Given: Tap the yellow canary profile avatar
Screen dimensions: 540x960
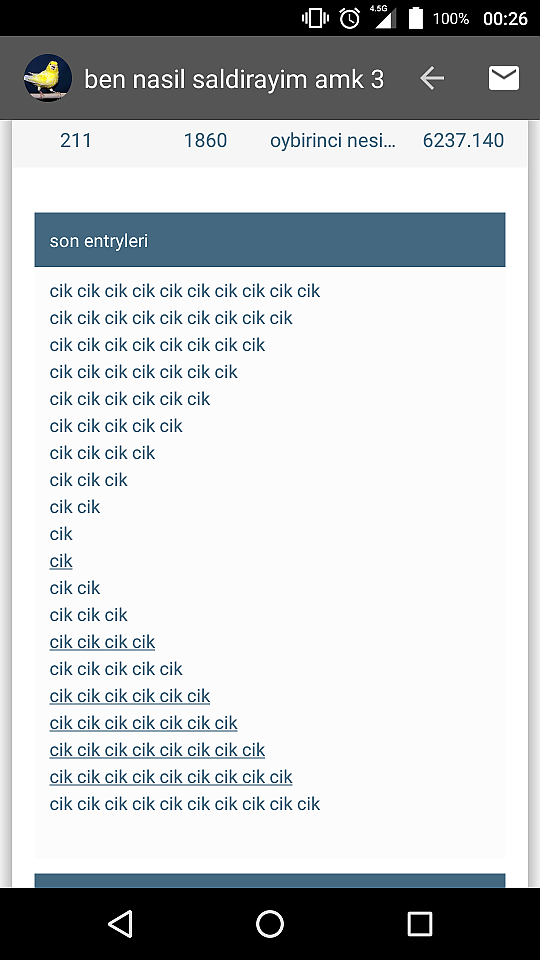Looking at the screenshot, I should point(48,78).
